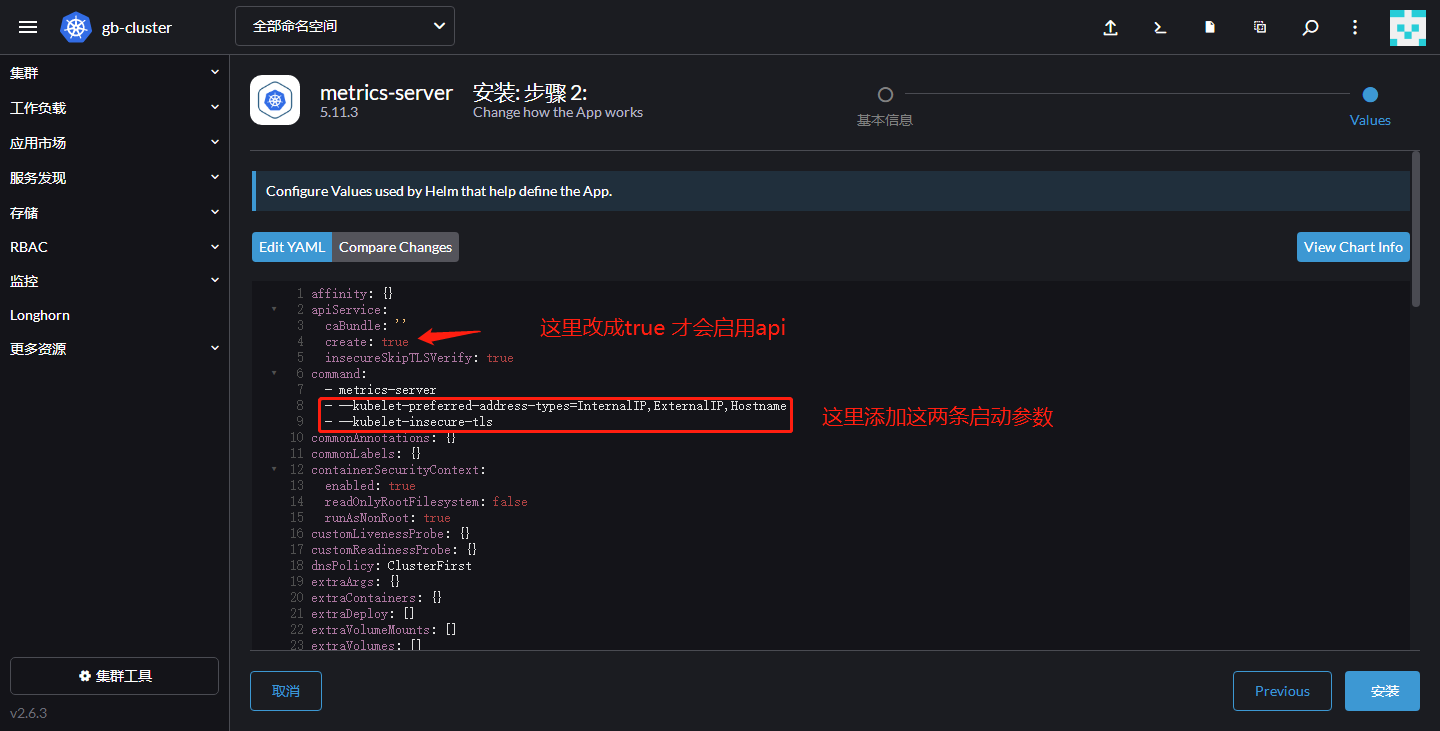1440x731 pixels.
Task: Expand the 更多资源 sidebar section
Action: (x=114, y=349)
